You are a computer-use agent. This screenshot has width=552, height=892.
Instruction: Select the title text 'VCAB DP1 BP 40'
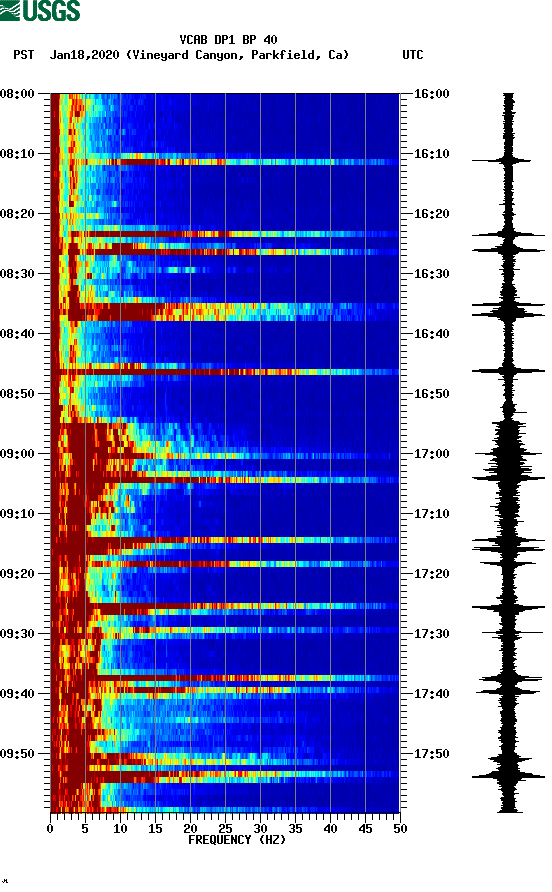point(228,40)
